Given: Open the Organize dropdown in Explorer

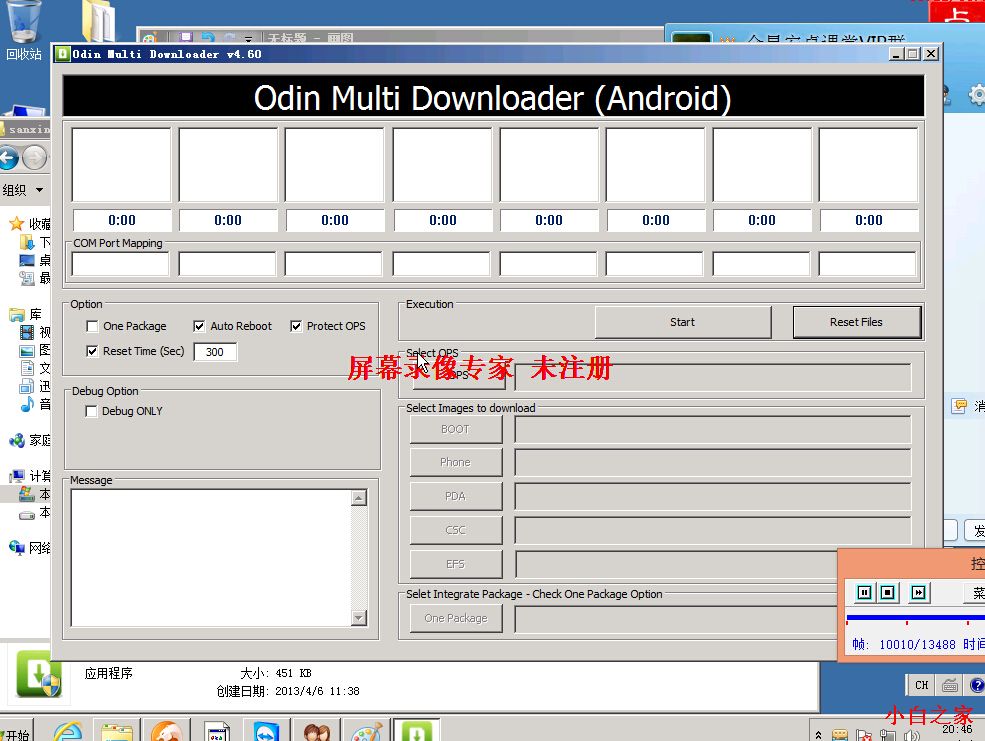Looking at the screenshot, I should pos(23,190).
